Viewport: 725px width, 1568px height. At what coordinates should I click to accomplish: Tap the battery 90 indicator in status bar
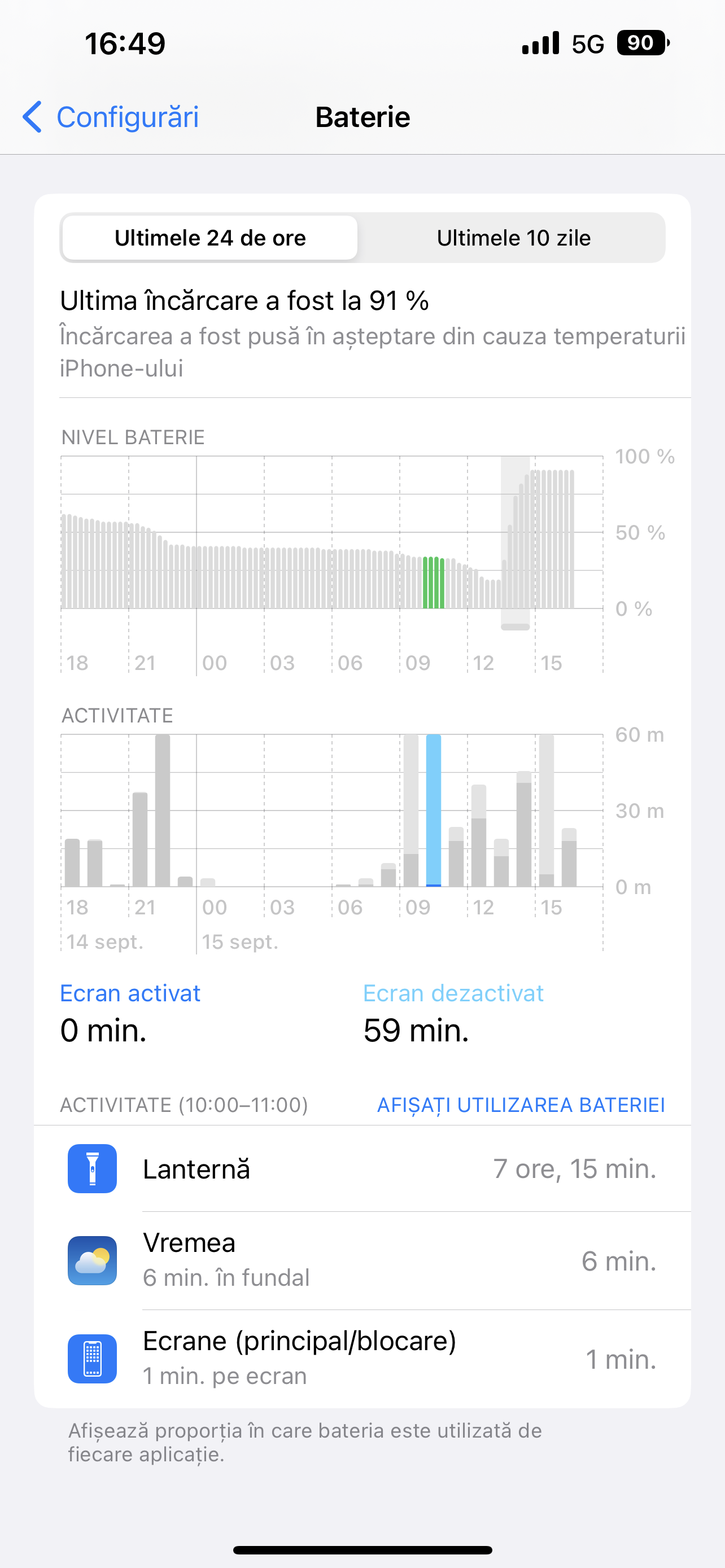coord(644,43)
